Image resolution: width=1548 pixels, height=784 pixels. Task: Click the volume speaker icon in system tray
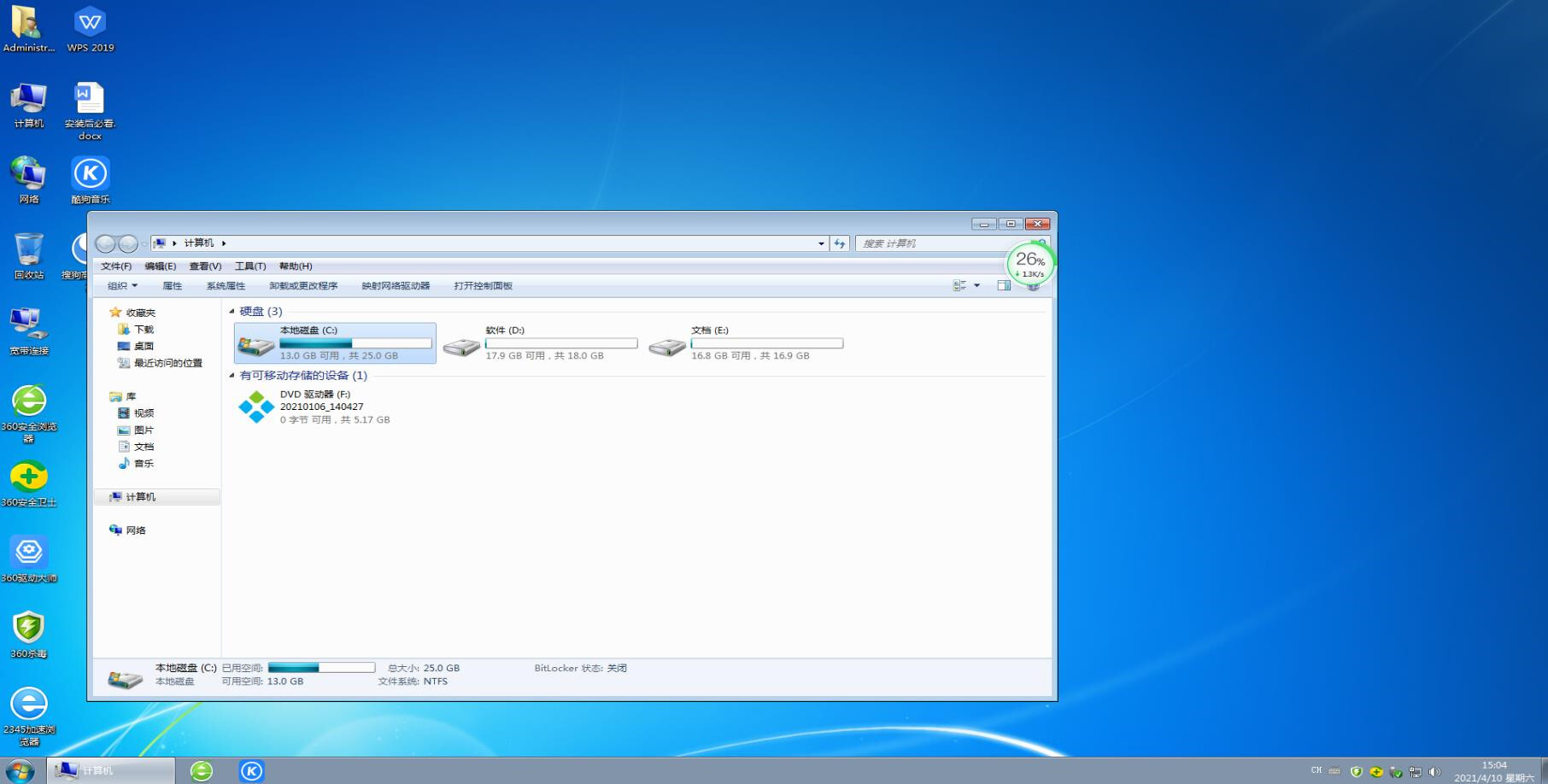[1434, 771]
